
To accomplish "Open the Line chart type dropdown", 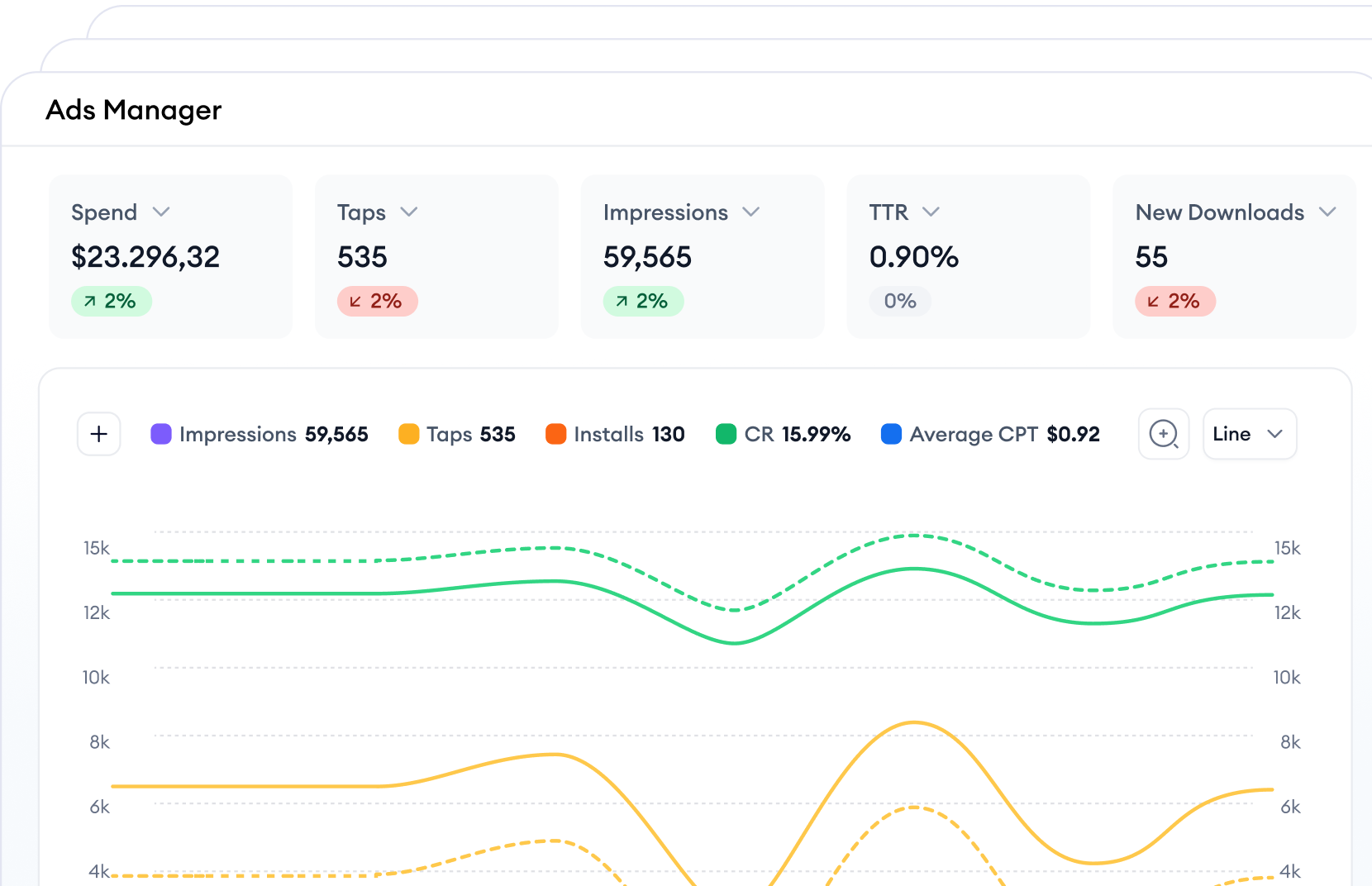I will click(x=1249, y=434).
